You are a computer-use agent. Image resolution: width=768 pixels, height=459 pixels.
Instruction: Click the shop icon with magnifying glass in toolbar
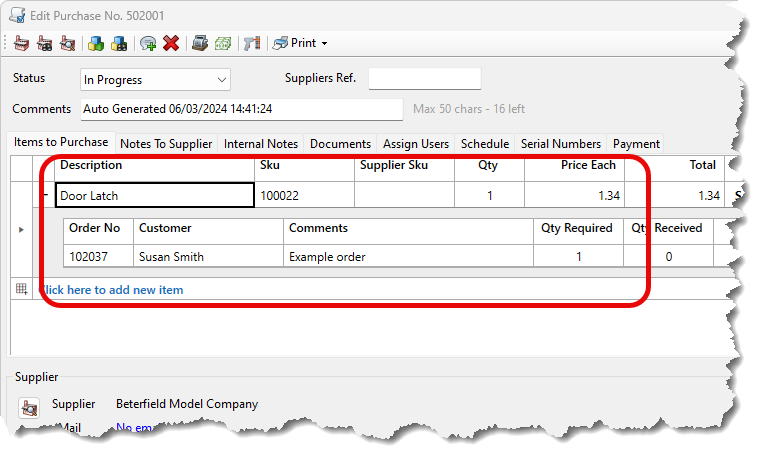[67, 43]
